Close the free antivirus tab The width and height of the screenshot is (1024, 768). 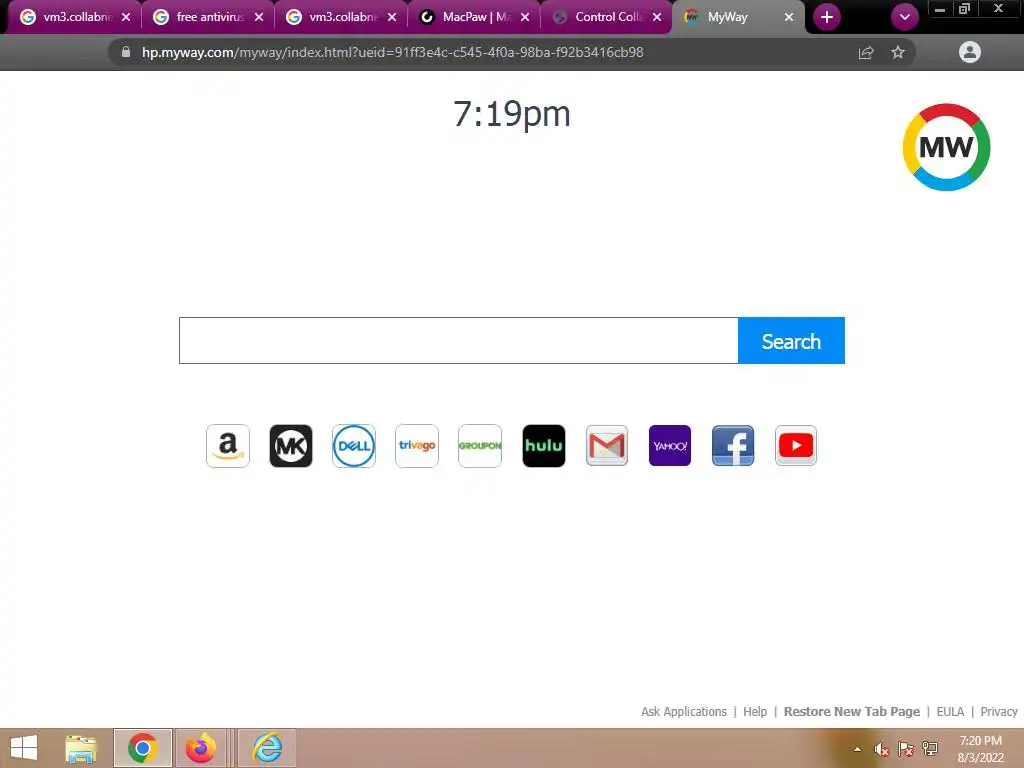tap(259, 17)
